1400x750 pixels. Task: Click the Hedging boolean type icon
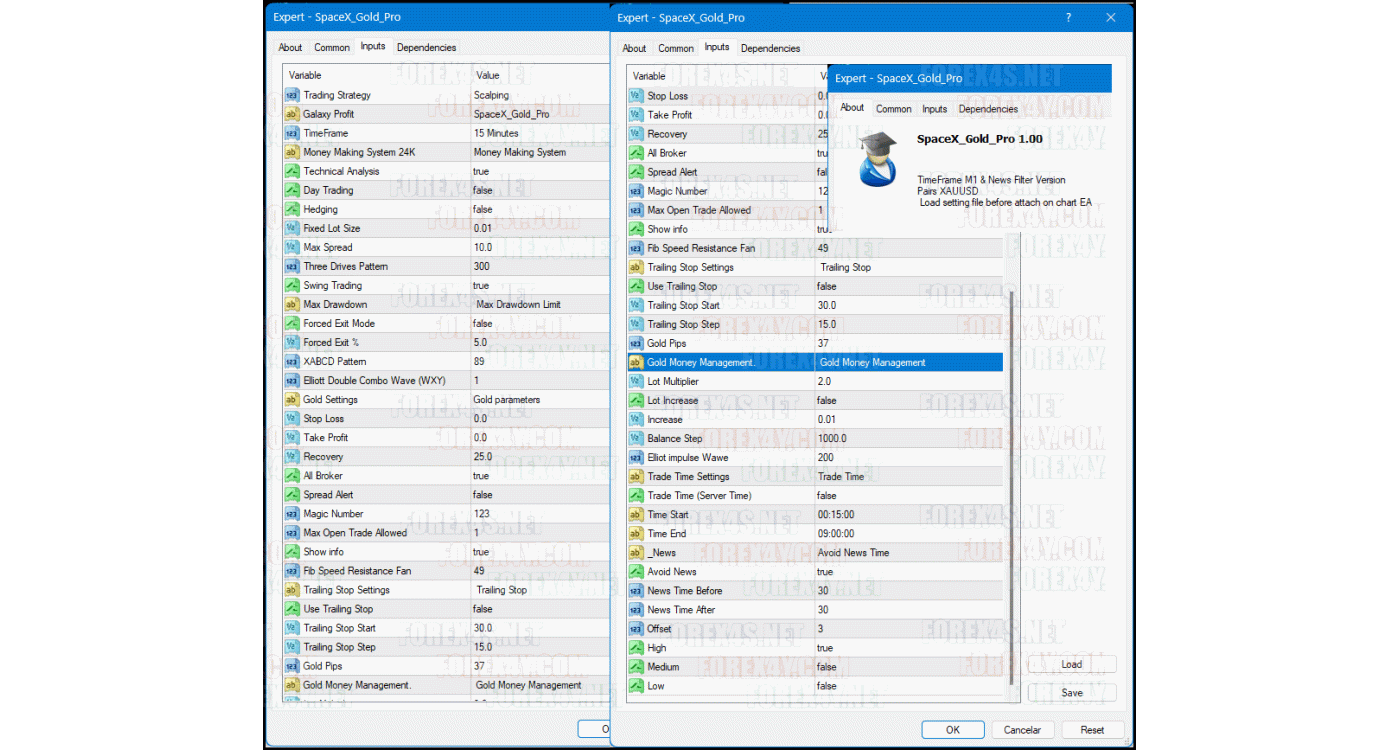[x=292, y=209]
